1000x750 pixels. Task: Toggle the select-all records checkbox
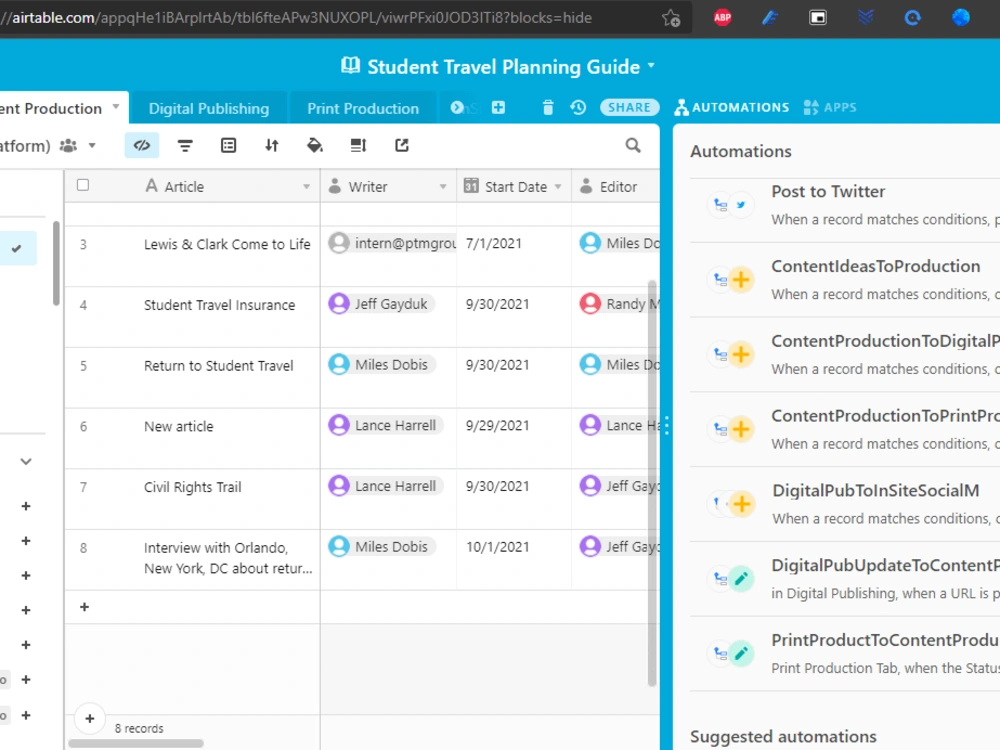coord(83,185)
